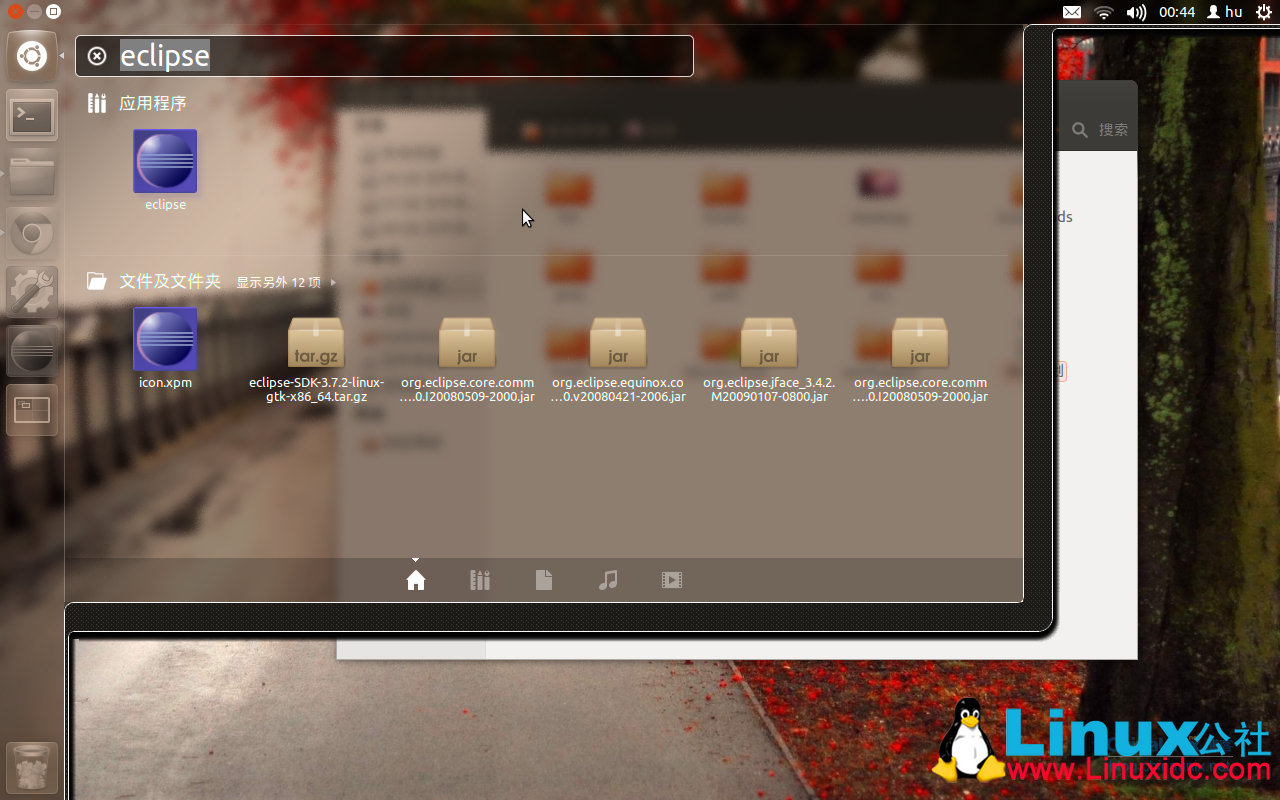Click the 搜索 search button in the file manager
Image resolution: width=1280 pixels, height=800 pixels.
coord(1100,130)
